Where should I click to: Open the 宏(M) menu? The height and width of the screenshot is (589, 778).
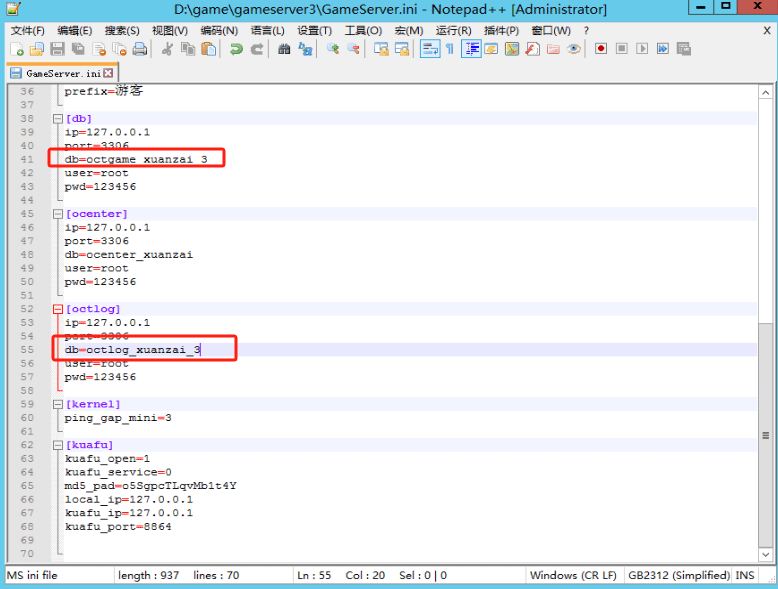tap(408, 31)
